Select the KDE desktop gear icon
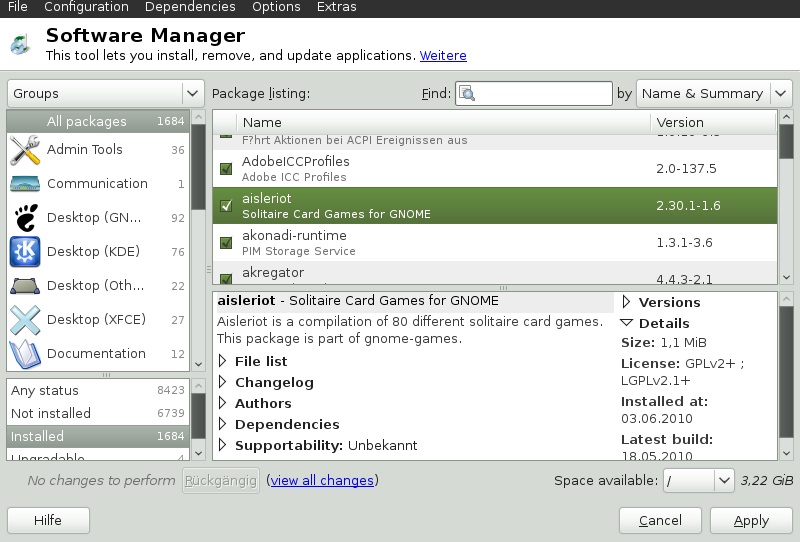The width and height of the screenshot is (800, 542). point(24,252)
